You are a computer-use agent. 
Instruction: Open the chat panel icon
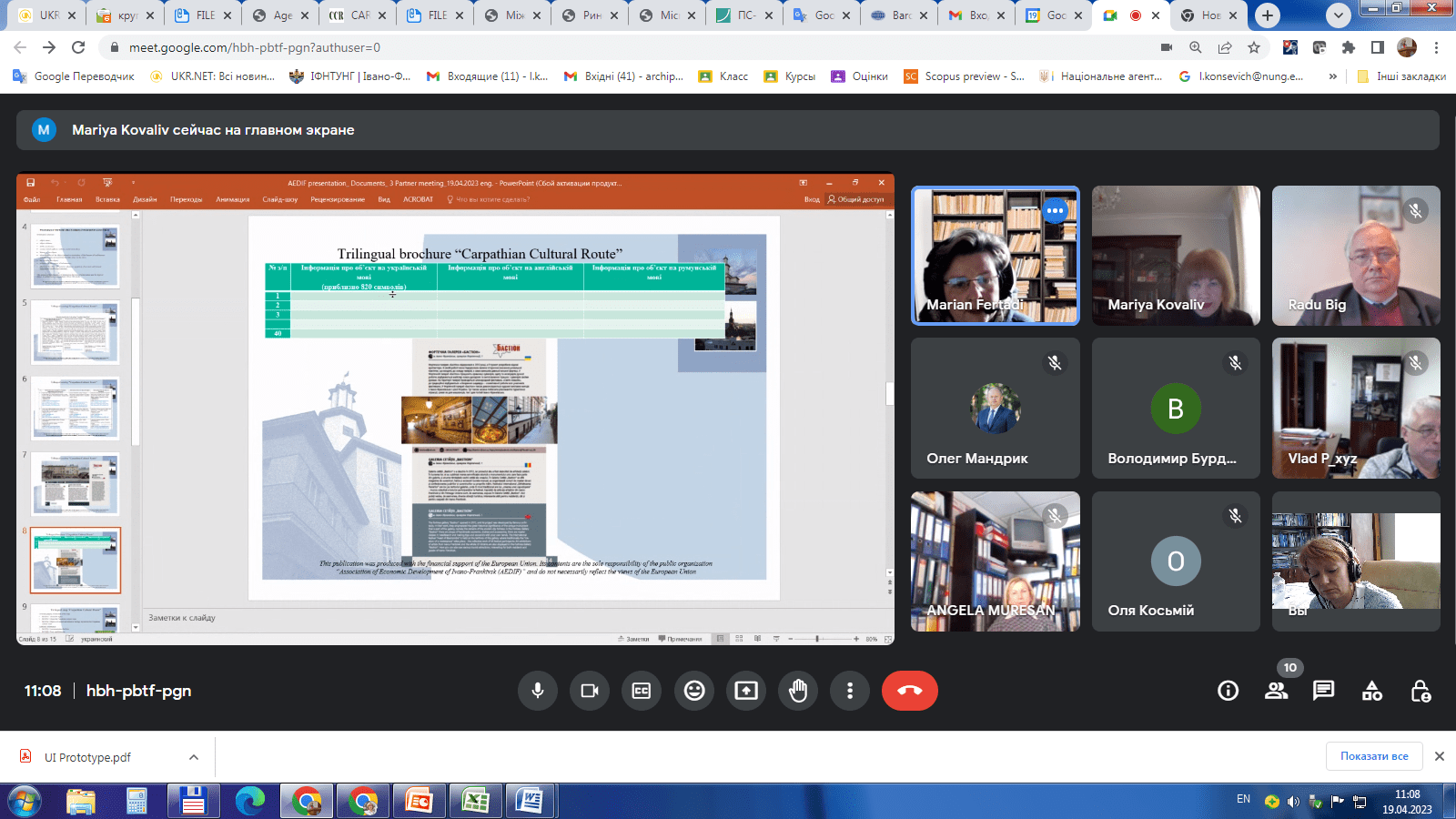pos(1323,691)
